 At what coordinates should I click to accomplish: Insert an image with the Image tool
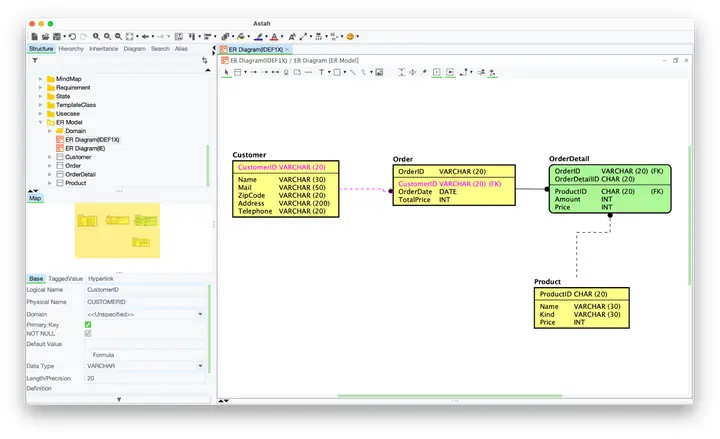click(x=379, y=72)
